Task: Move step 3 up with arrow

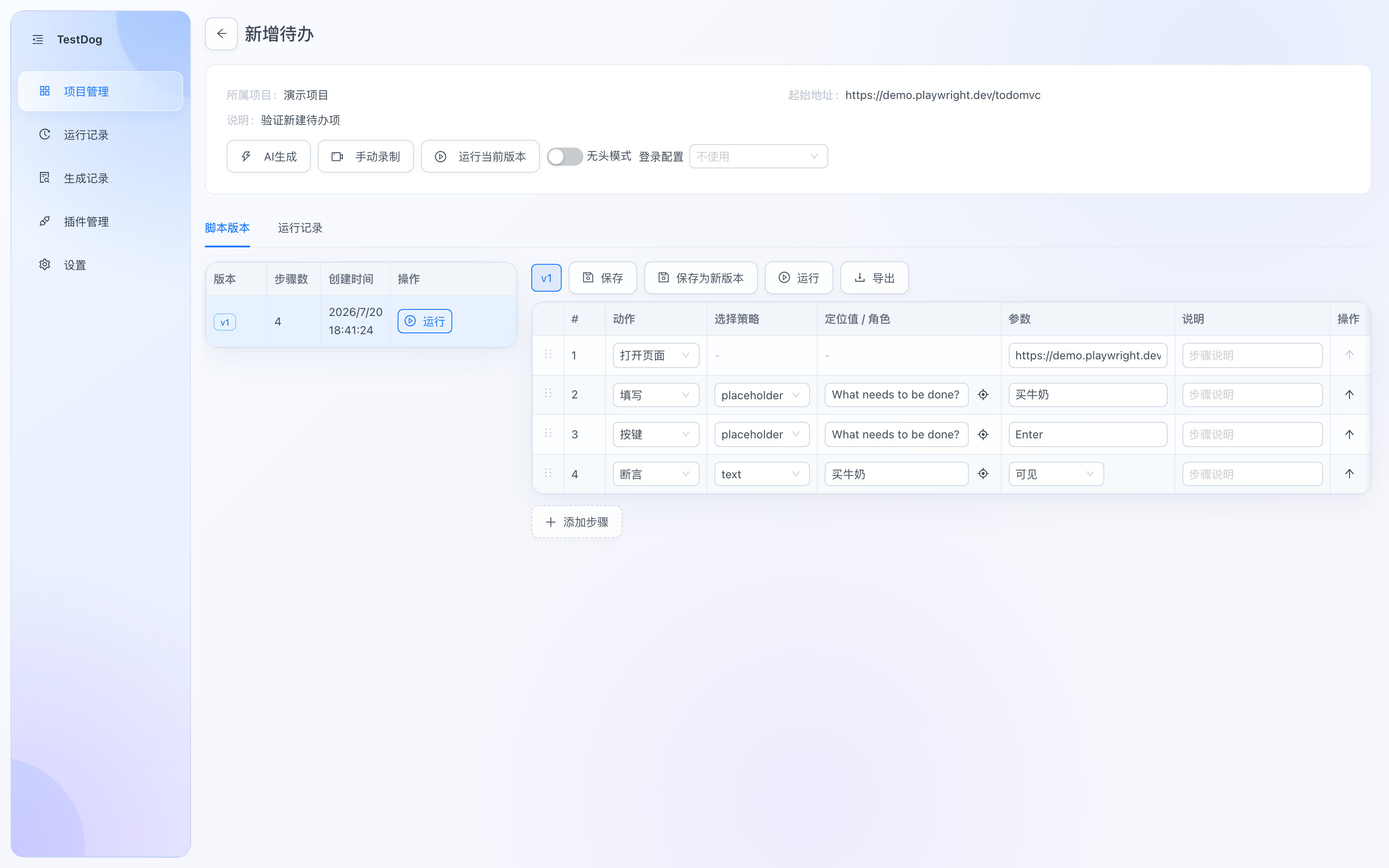Action: [1350, 434]
